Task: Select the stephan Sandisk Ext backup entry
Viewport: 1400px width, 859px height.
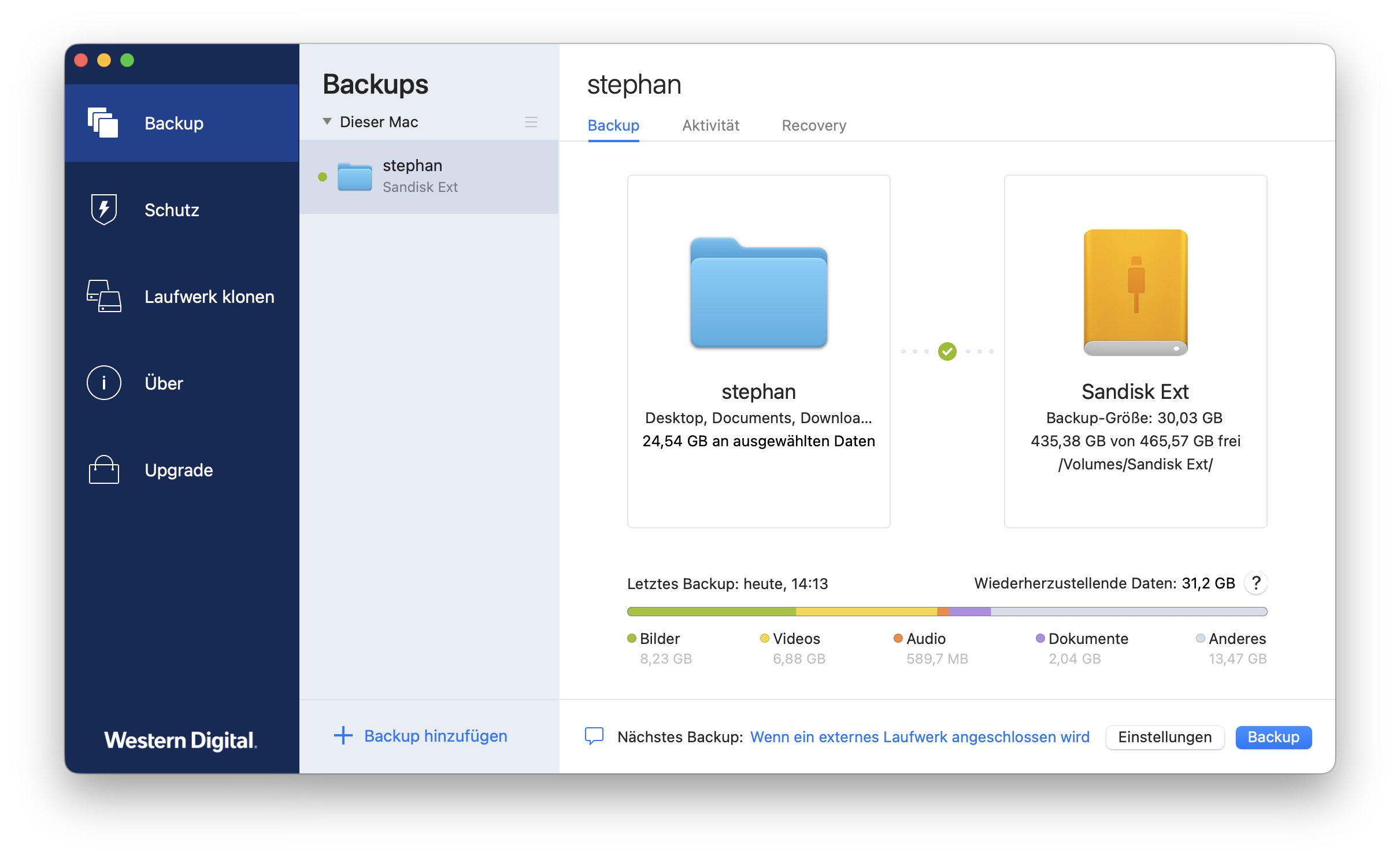Action: 429,177
